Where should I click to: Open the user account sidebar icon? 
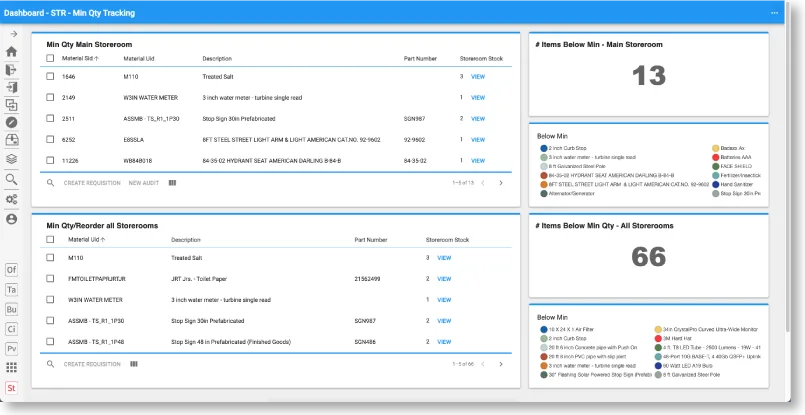tap(11, 219)
